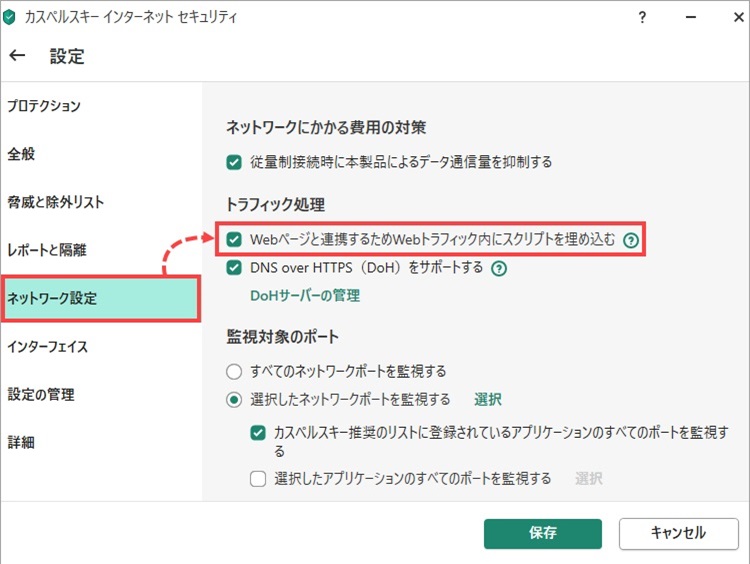Toggle 従量制接続時 data usage limit checkbox
Viewport: 750px width, 564px height.
(234, 162)
